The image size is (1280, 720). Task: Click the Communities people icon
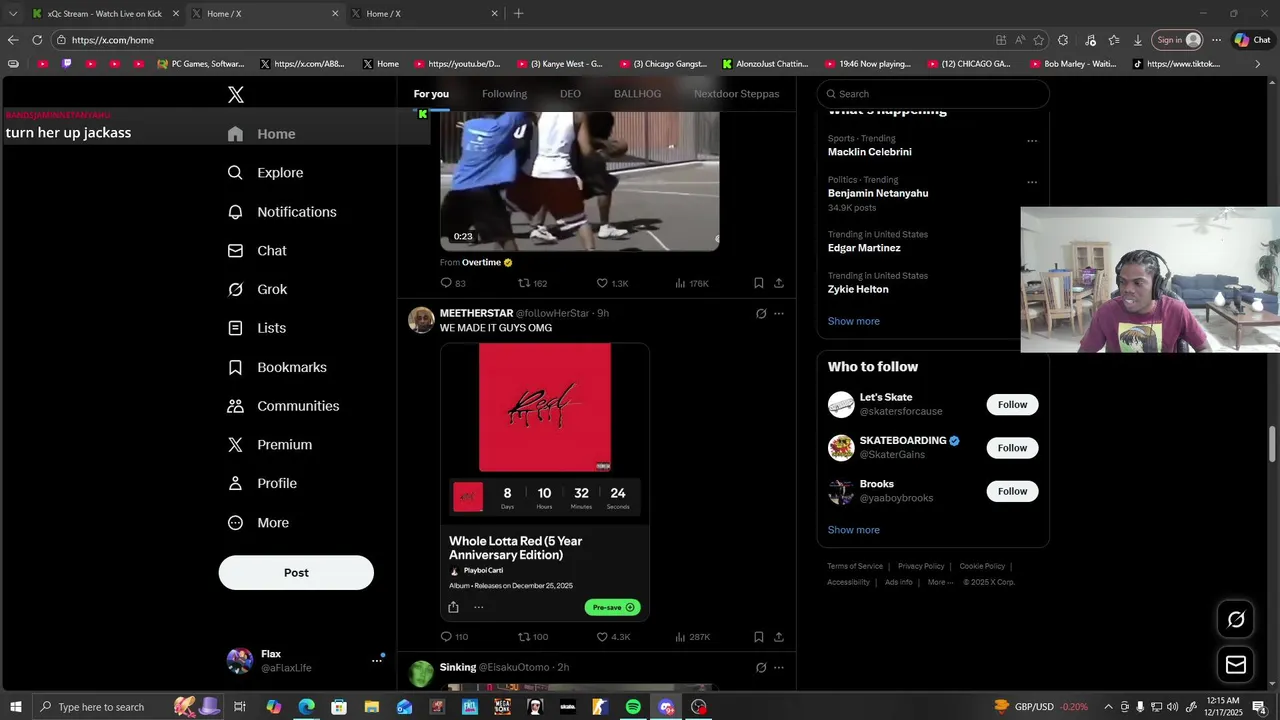pos(235,406)
